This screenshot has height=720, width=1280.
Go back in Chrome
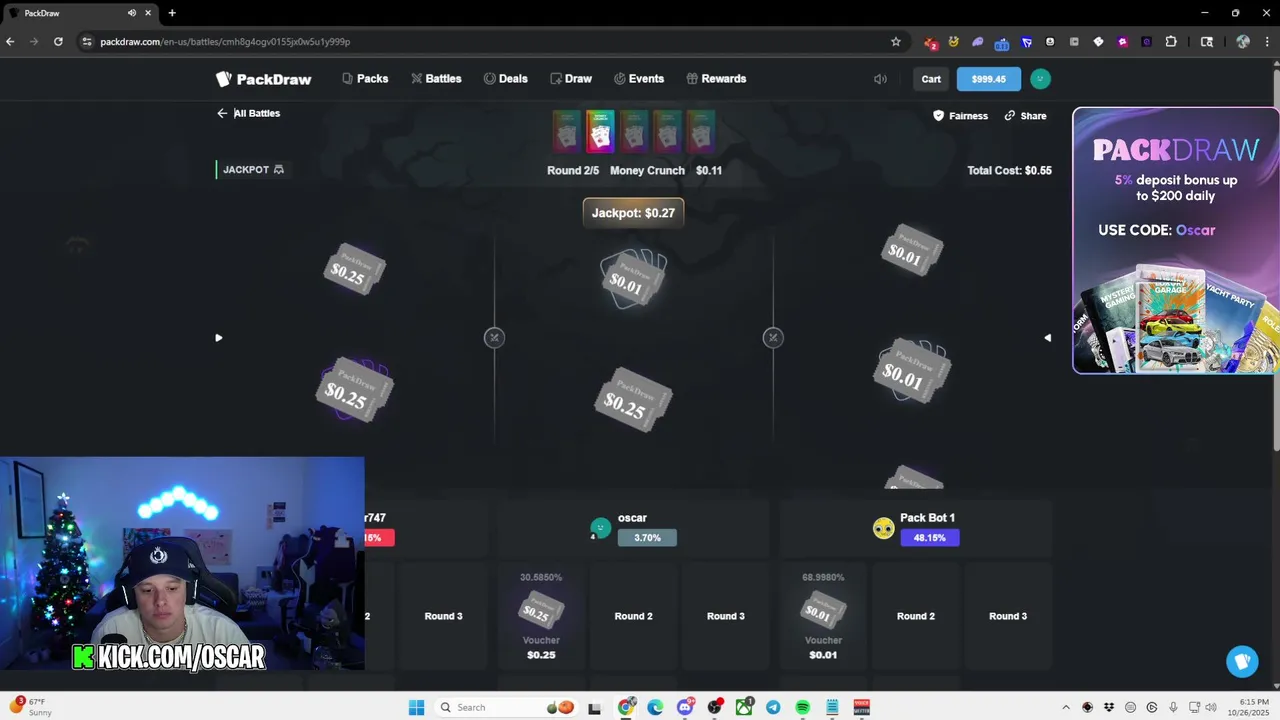[10, 42]
